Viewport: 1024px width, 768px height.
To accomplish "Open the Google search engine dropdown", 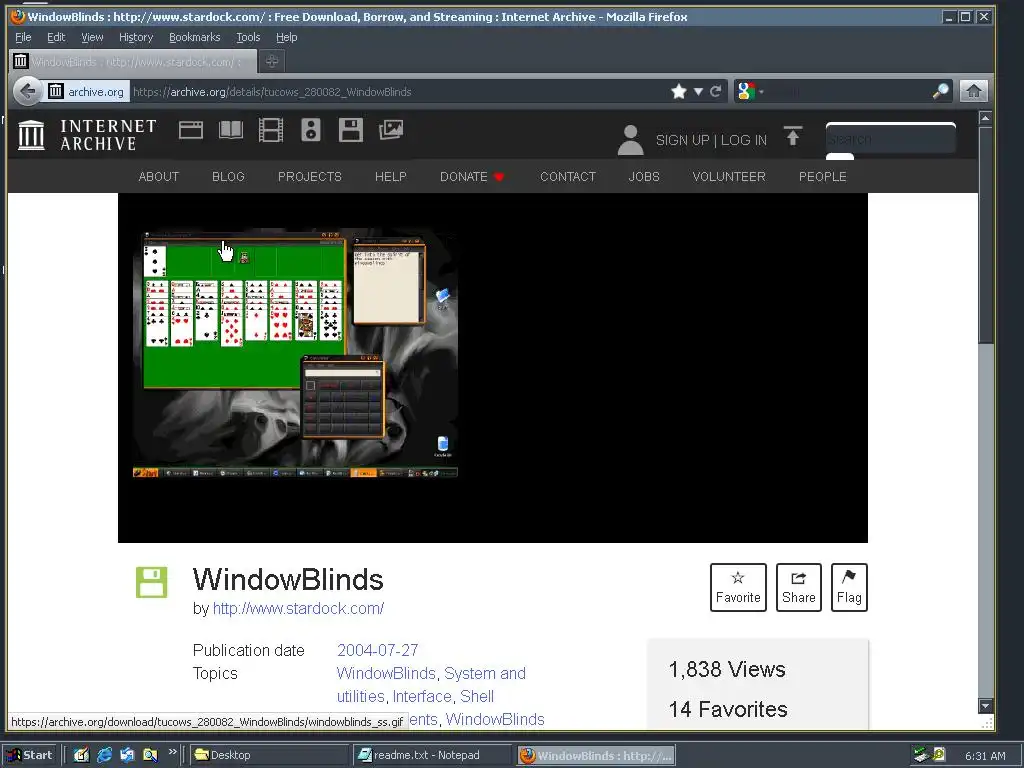I will click(x=750, y=91).
